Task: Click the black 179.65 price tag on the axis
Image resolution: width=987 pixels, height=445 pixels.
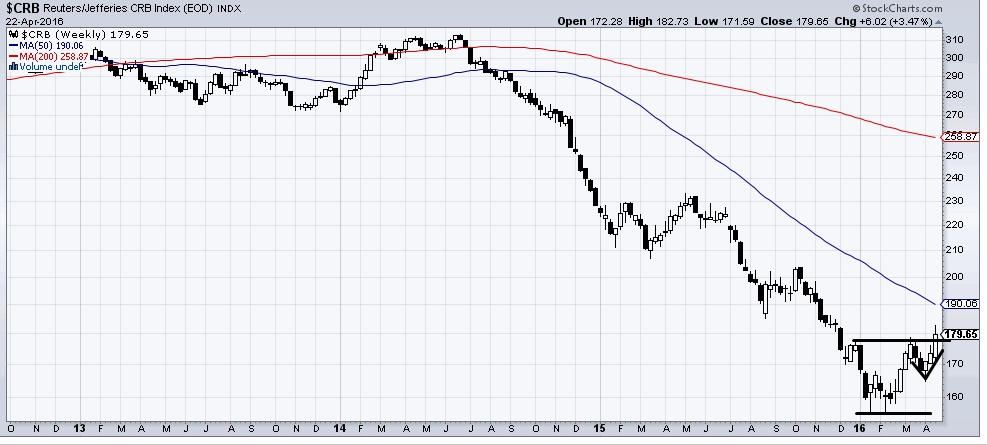Action: (961, 334)
